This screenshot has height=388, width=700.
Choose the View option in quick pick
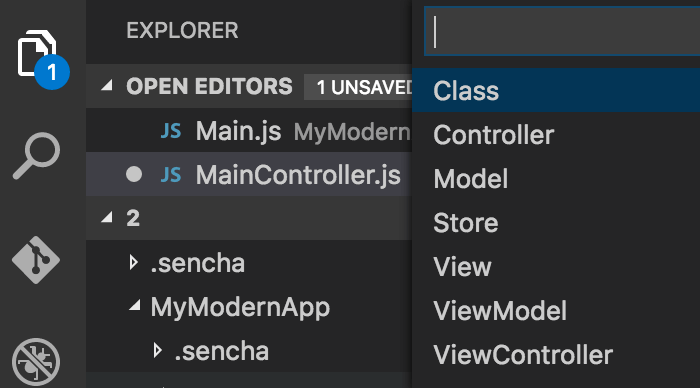tap(556, 267)
